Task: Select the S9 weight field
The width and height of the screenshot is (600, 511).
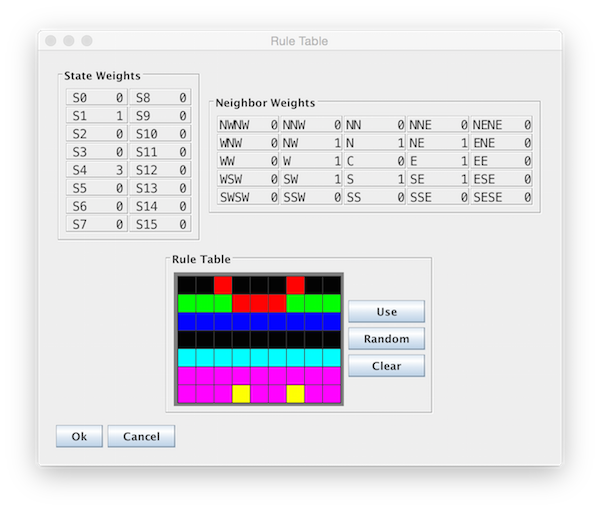Action: coord(160,116)
